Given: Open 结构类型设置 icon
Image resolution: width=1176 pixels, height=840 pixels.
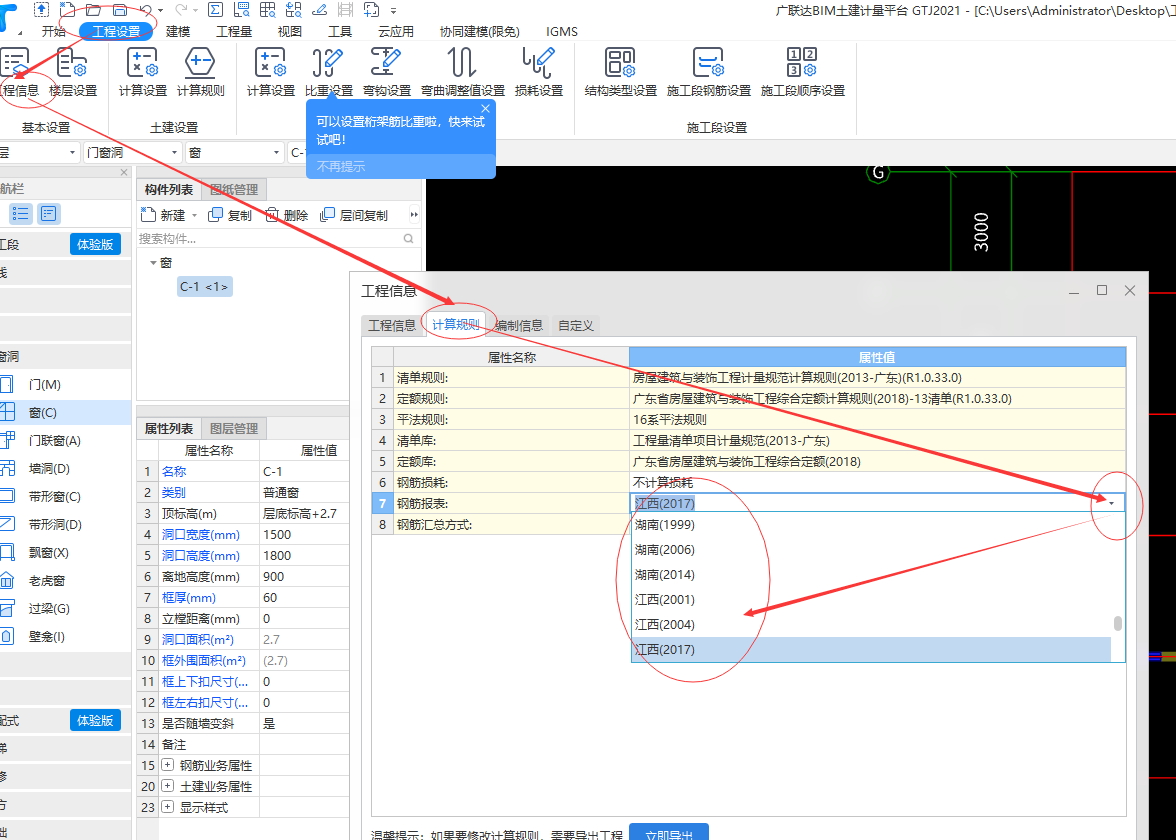Looking at the screenshot, I should point(620,72).
